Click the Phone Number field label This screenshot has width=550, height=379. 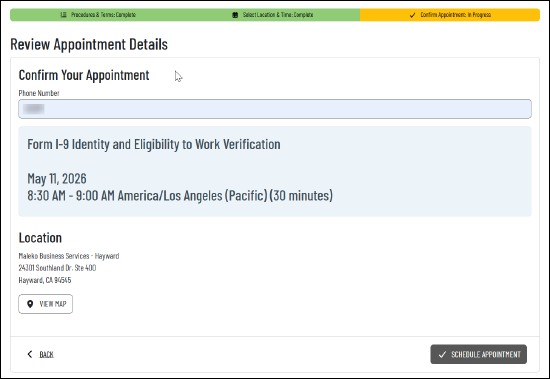tap(39, 93)
